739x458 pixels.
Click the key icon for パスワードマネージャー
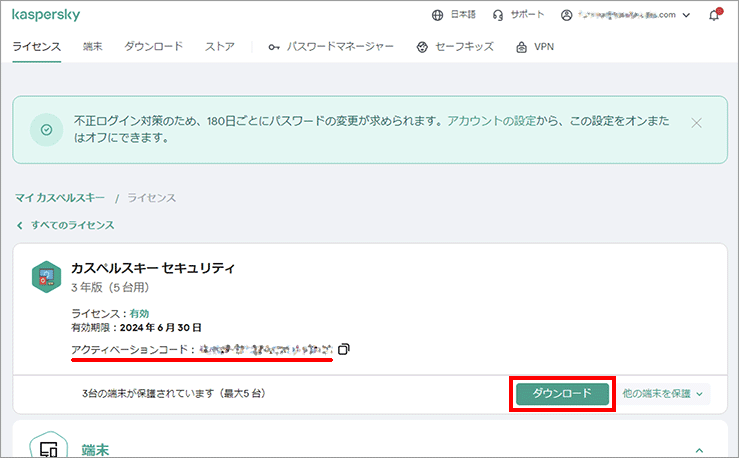pyautogui.click(x=274, y=47)
